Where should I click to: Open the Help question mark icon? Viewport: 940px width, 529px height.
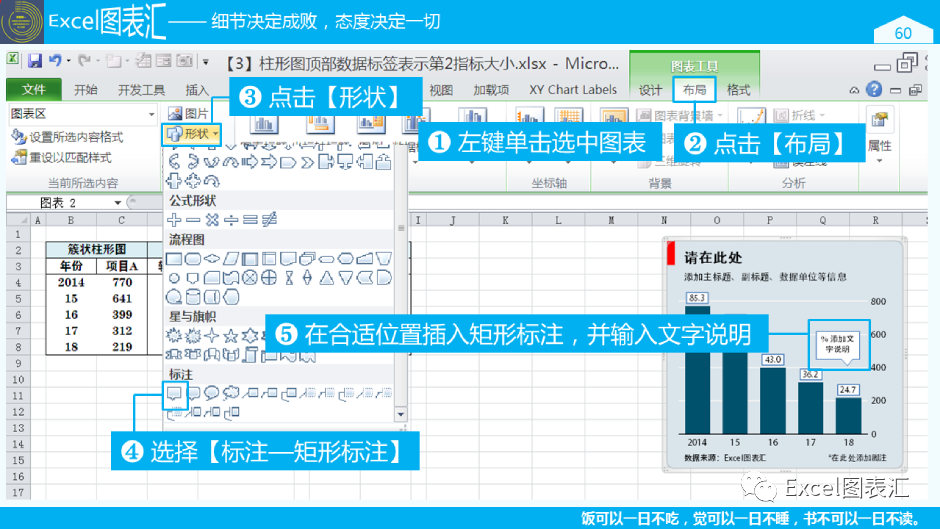point(874,89)
